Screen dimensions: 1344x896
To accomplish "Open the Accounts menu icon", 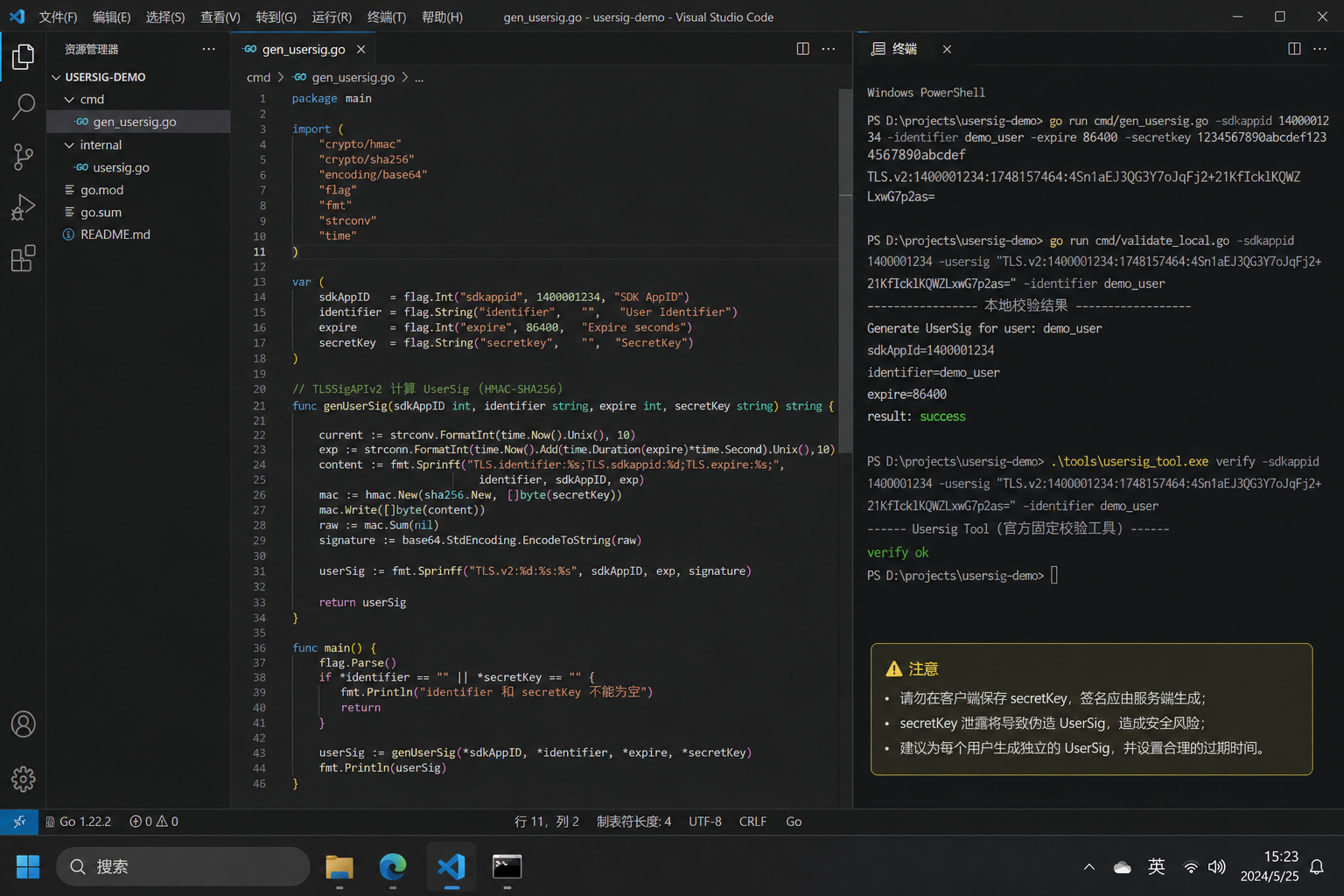I will pos(24,724).
